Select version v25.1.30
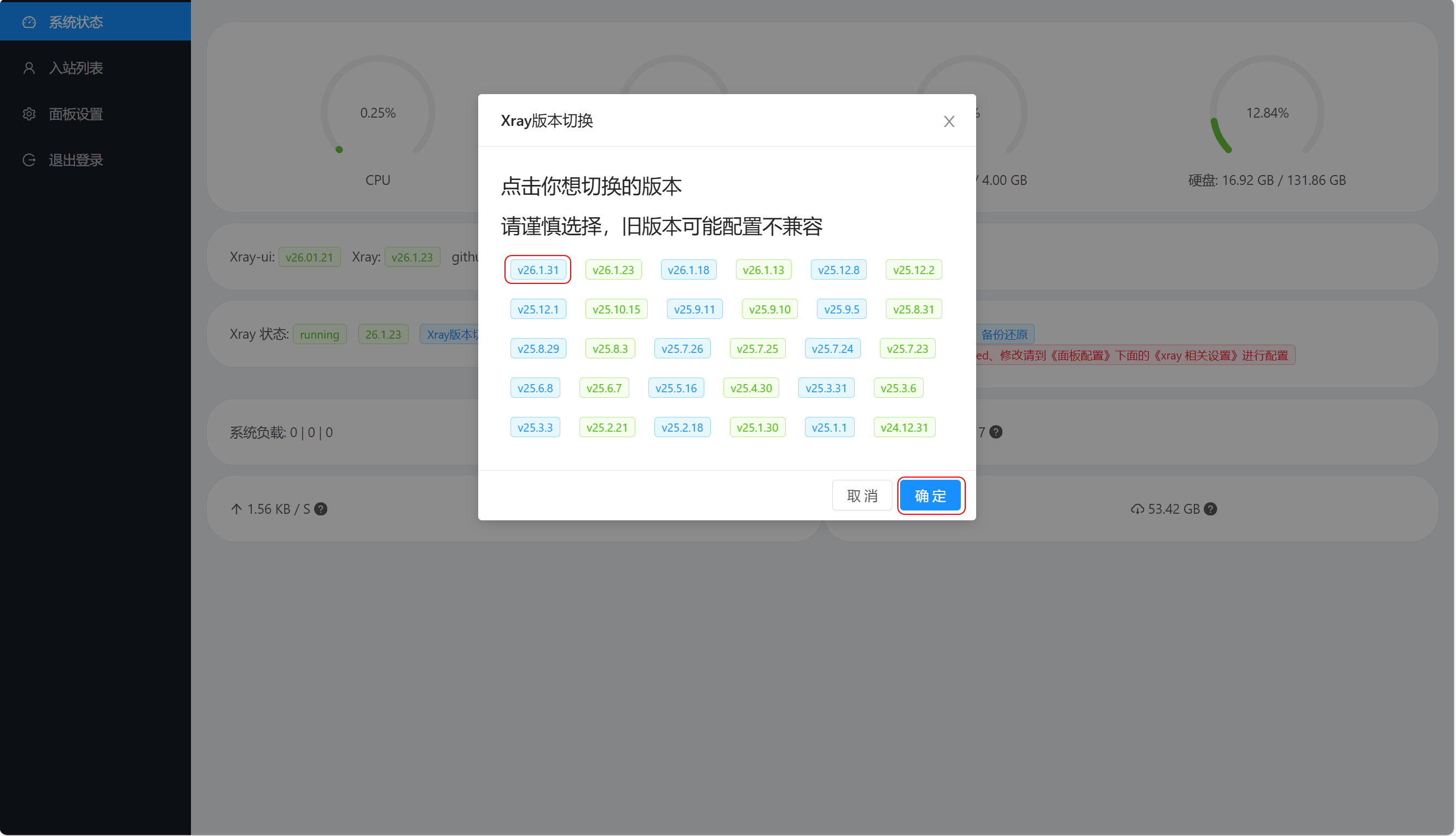The height and width of the screenshot is (836, 1456). click(x=757, y=428)
